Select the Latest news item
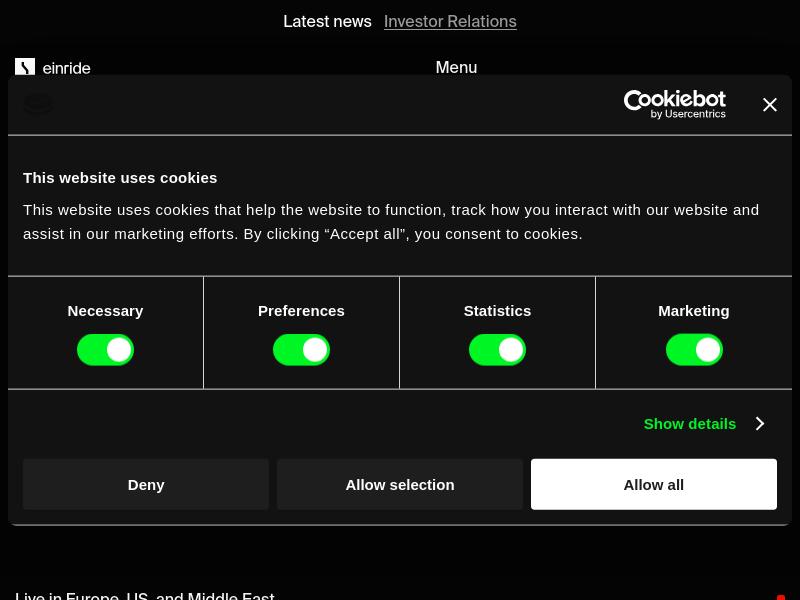800x600 pixels. [327, 21]
